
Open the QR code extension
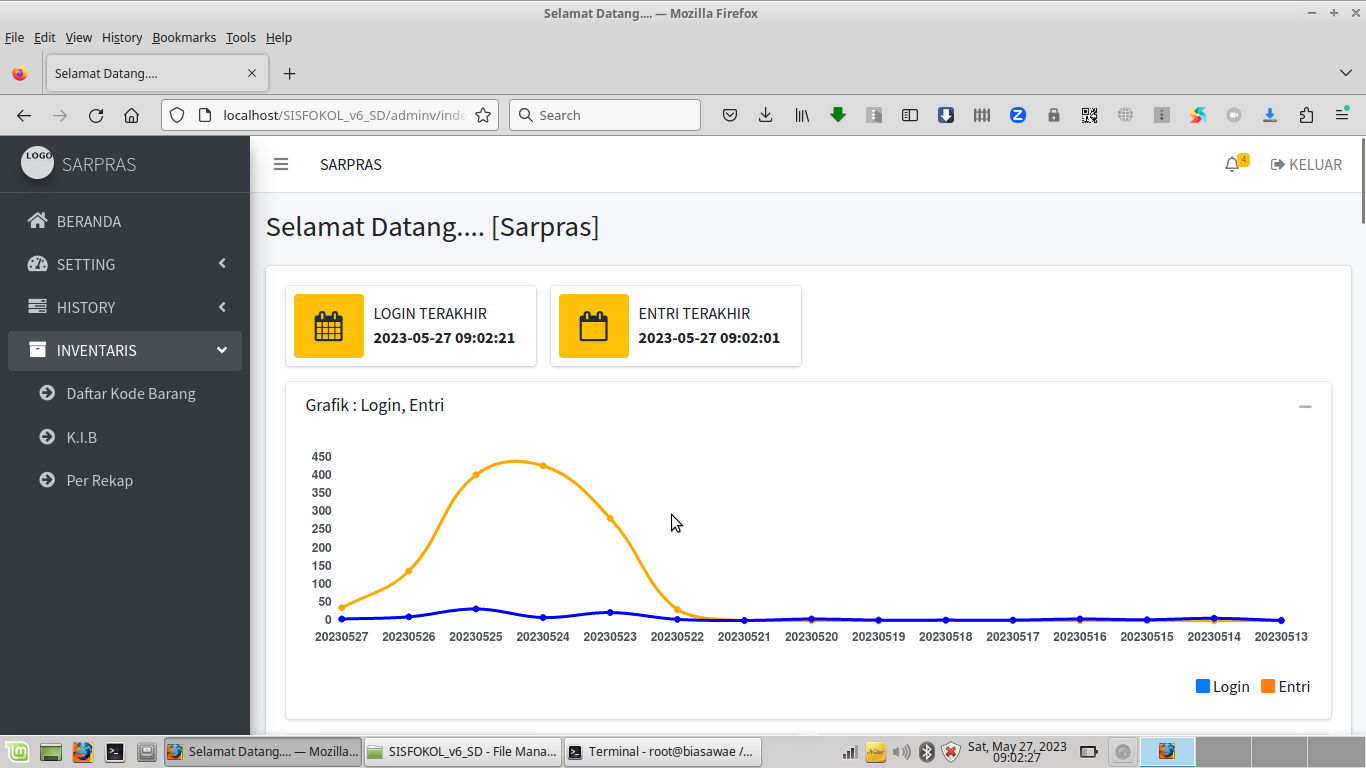(1090, 115)
